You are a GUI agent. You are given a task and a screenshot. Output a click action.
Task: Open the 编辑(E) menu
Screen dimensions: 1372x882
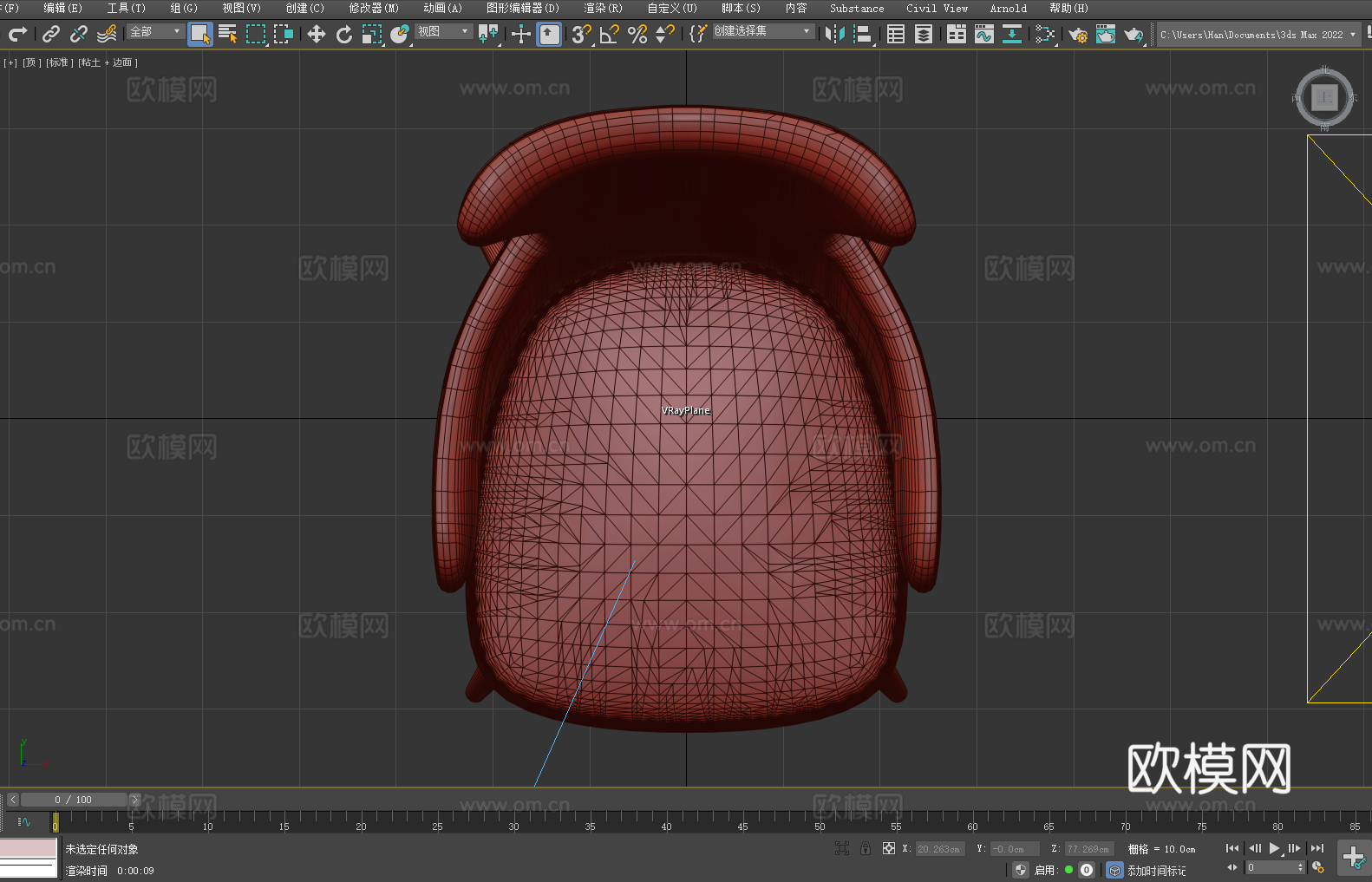point(62,8)
